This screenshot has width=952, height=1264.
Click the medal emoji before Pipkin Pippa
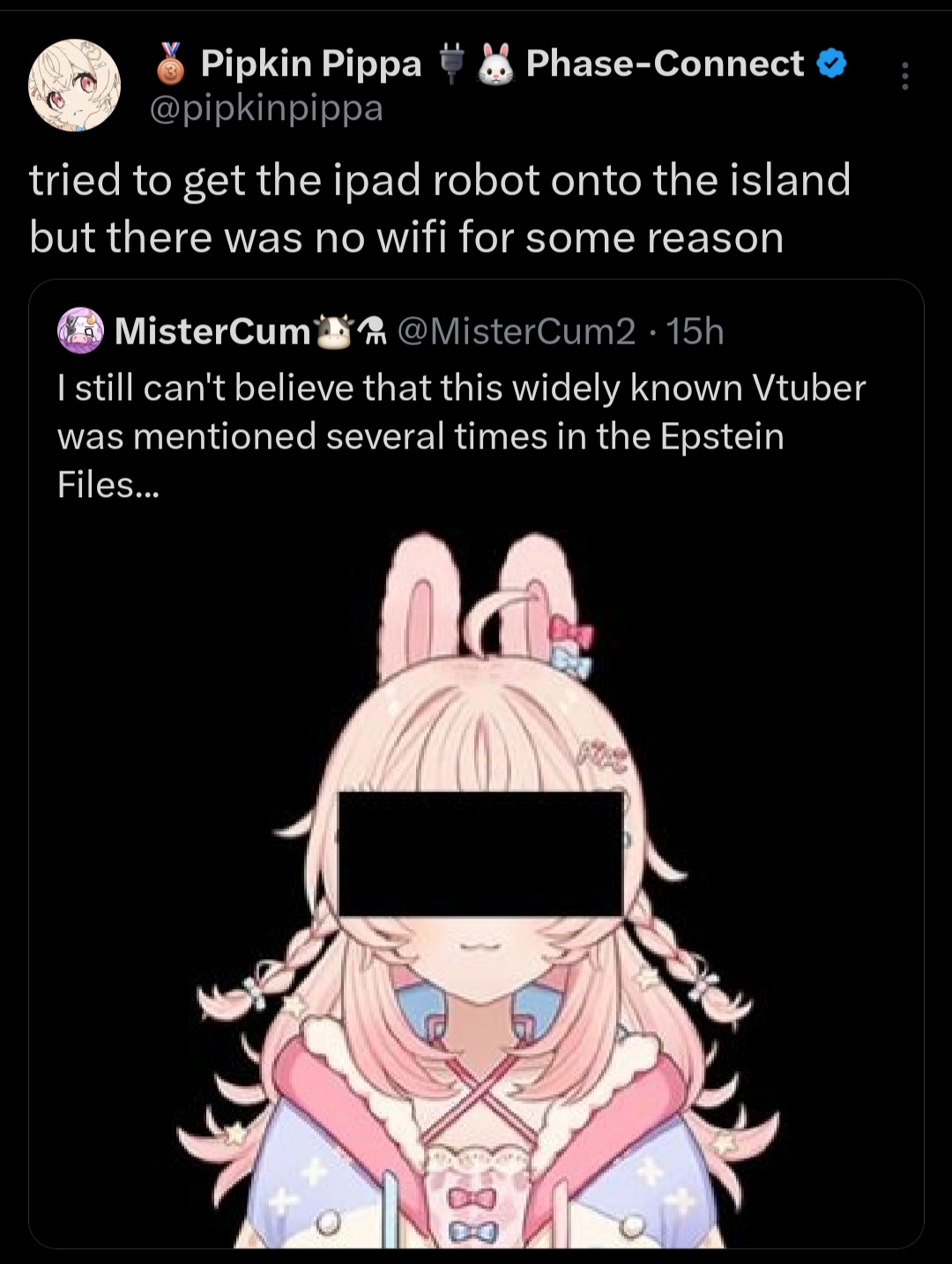point(172,63)
